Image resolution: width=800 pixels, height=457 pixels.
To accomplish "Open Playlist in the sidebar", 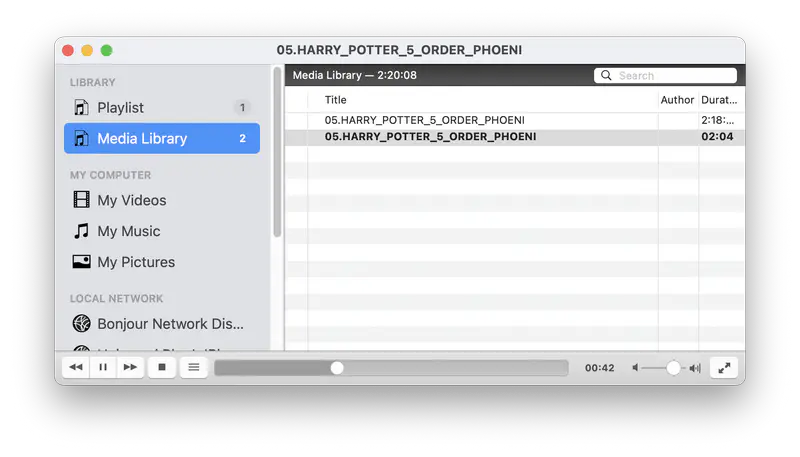I will (x=162, y=108).
